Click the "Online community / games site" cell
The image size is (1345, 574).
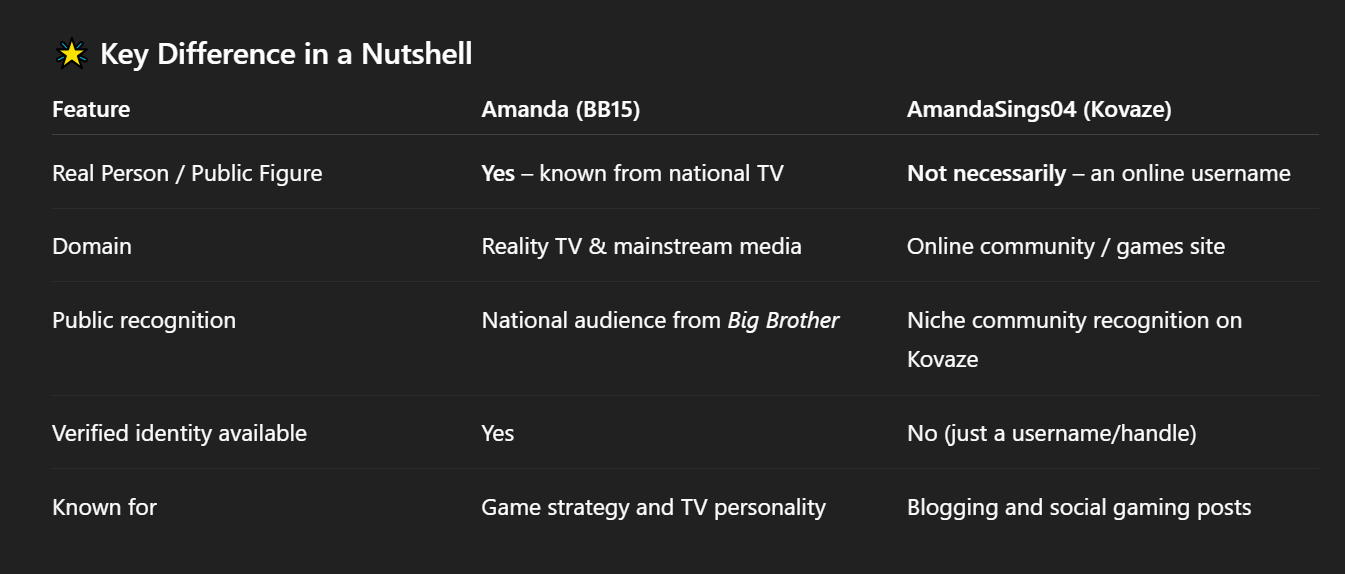[x=1065, y=246]
